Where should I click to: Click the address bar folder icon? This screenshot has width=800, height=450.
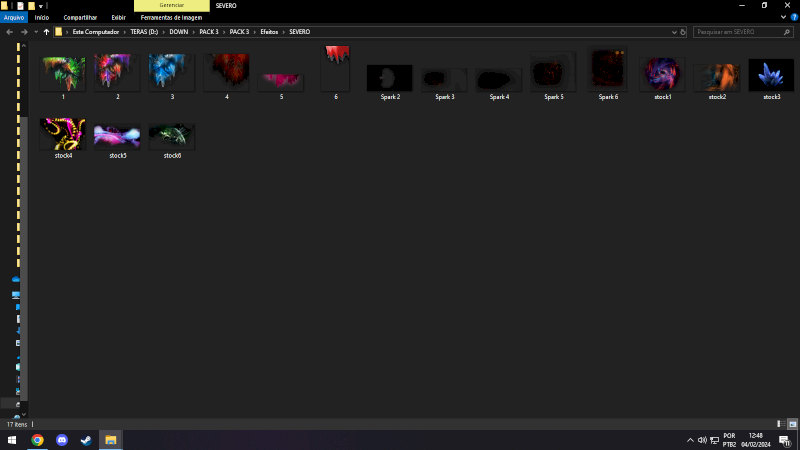click(59, 32)
